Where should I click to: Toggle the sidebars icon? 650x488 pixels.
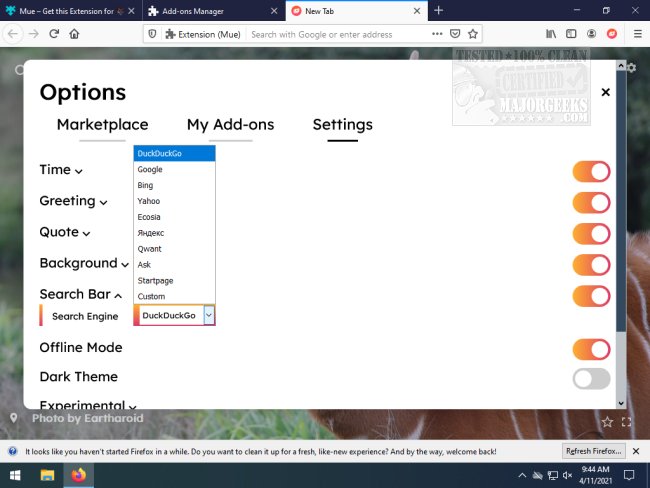click(x=571, y=34)
